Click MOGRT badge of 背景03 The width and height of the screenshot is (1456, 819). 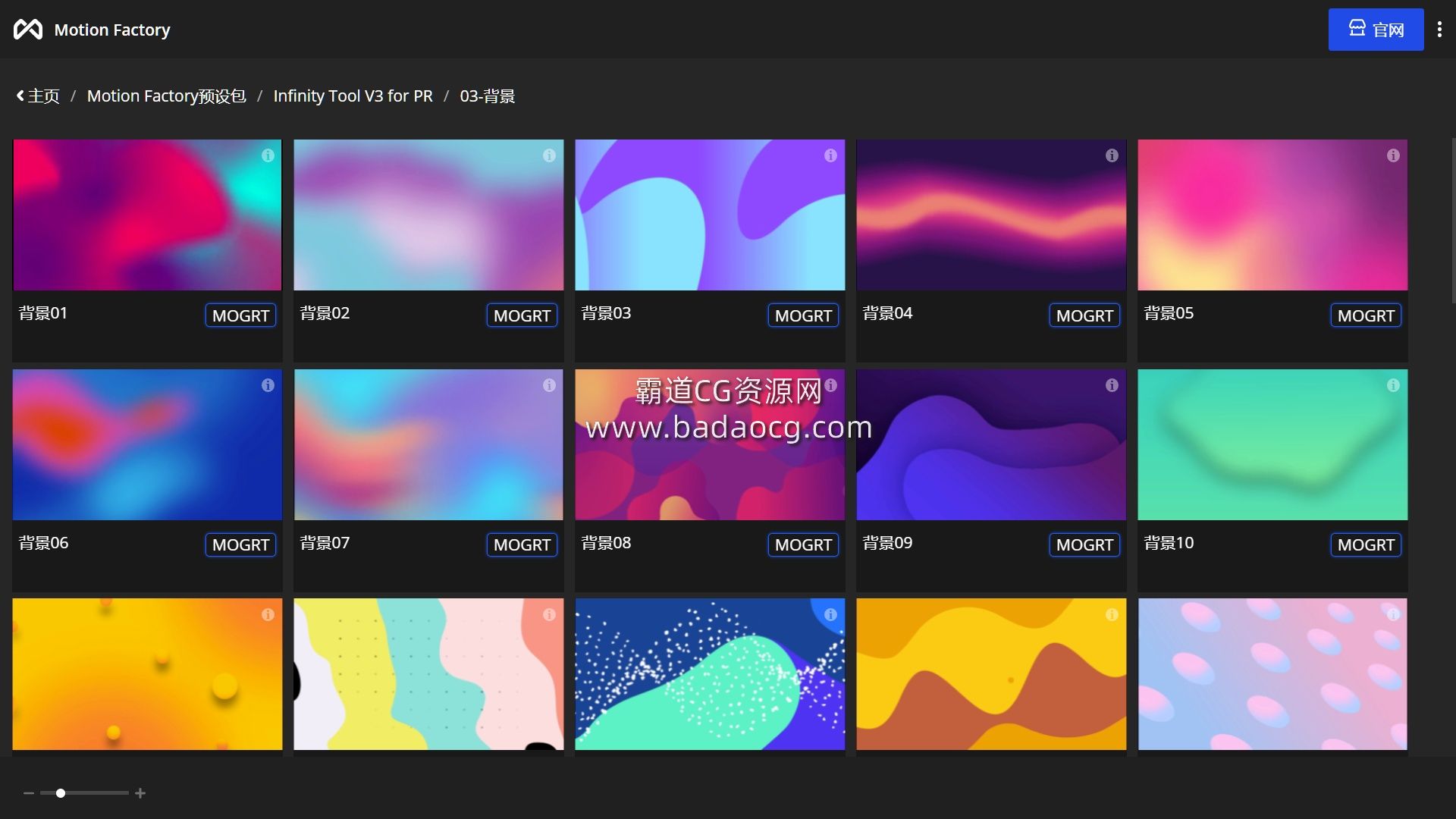(803, 315)
